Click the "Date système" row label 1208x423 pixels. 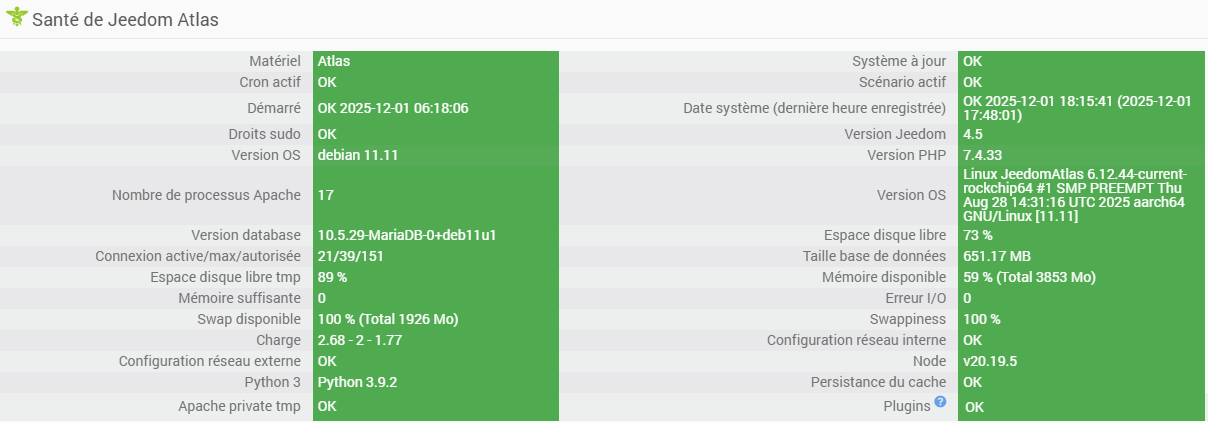(x=814, y=108)
